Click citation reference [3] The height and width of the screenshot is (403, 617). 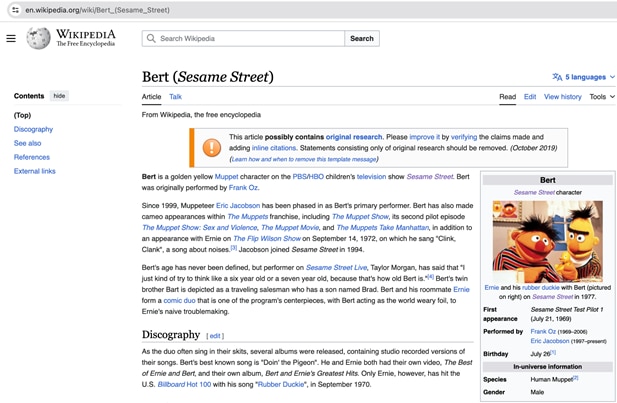(x=234, y=248)
